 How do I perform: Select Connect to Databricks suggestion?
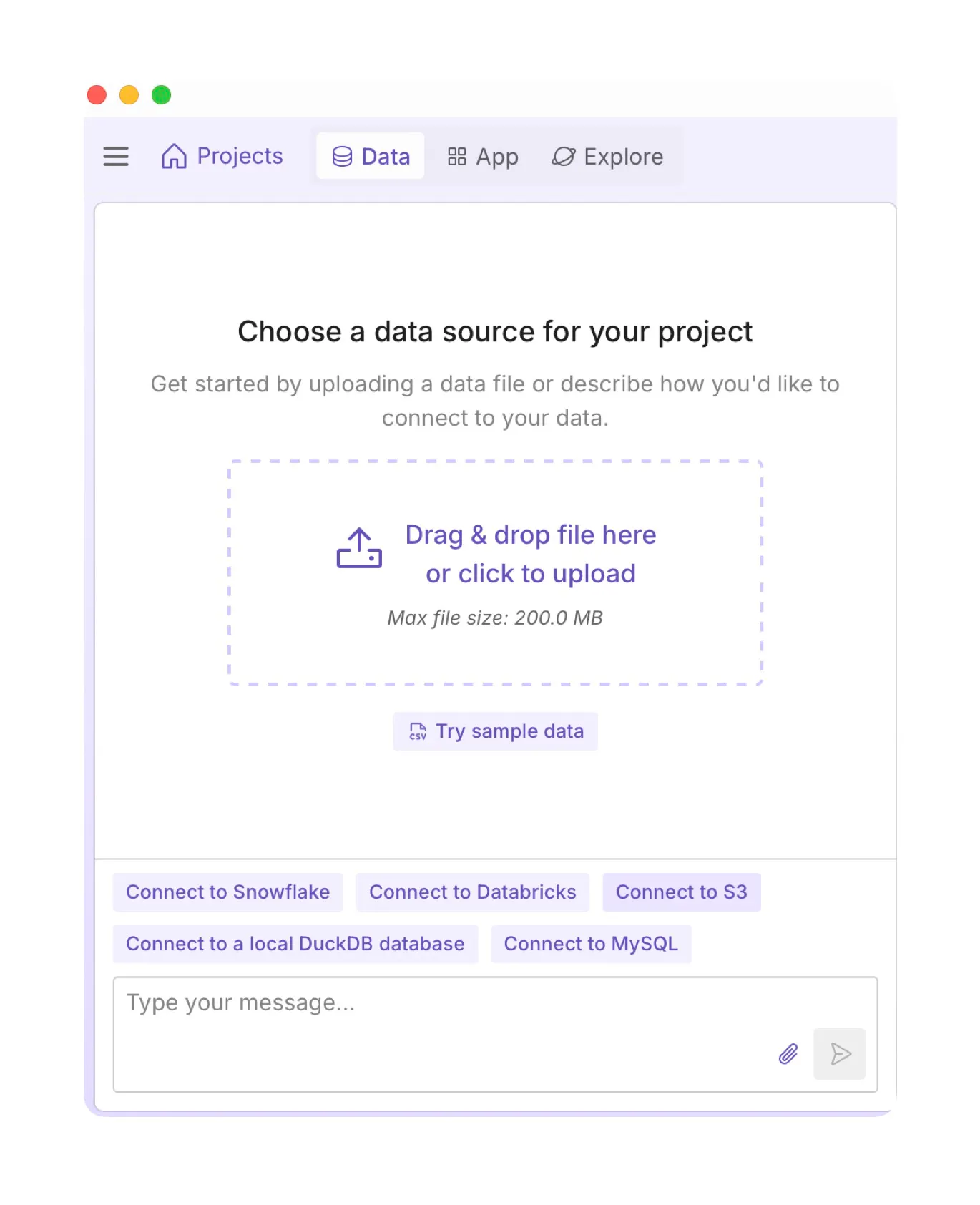(473, 892)
